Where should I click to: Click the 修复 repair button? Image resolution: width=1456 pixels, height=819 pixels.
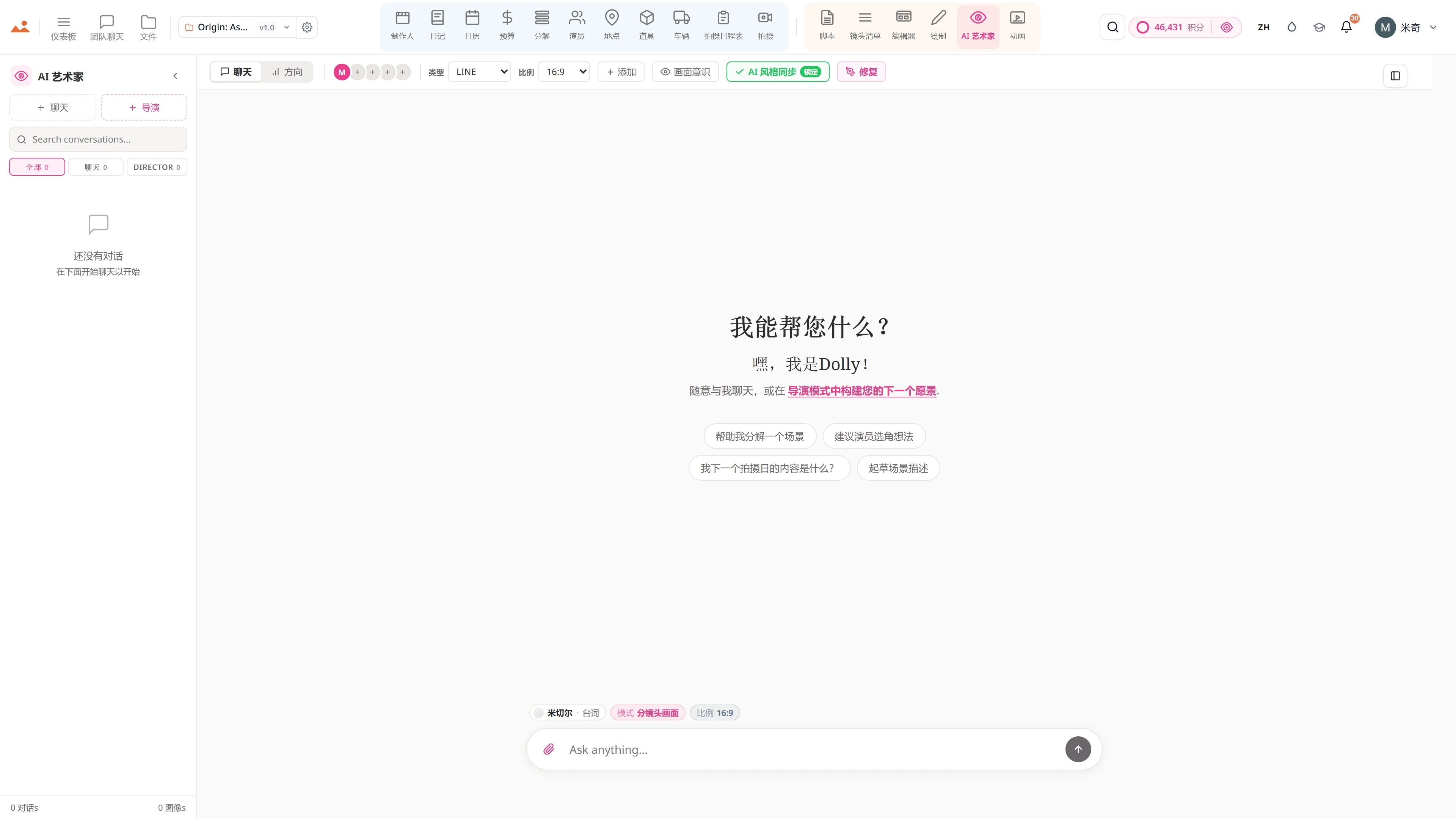861,72
